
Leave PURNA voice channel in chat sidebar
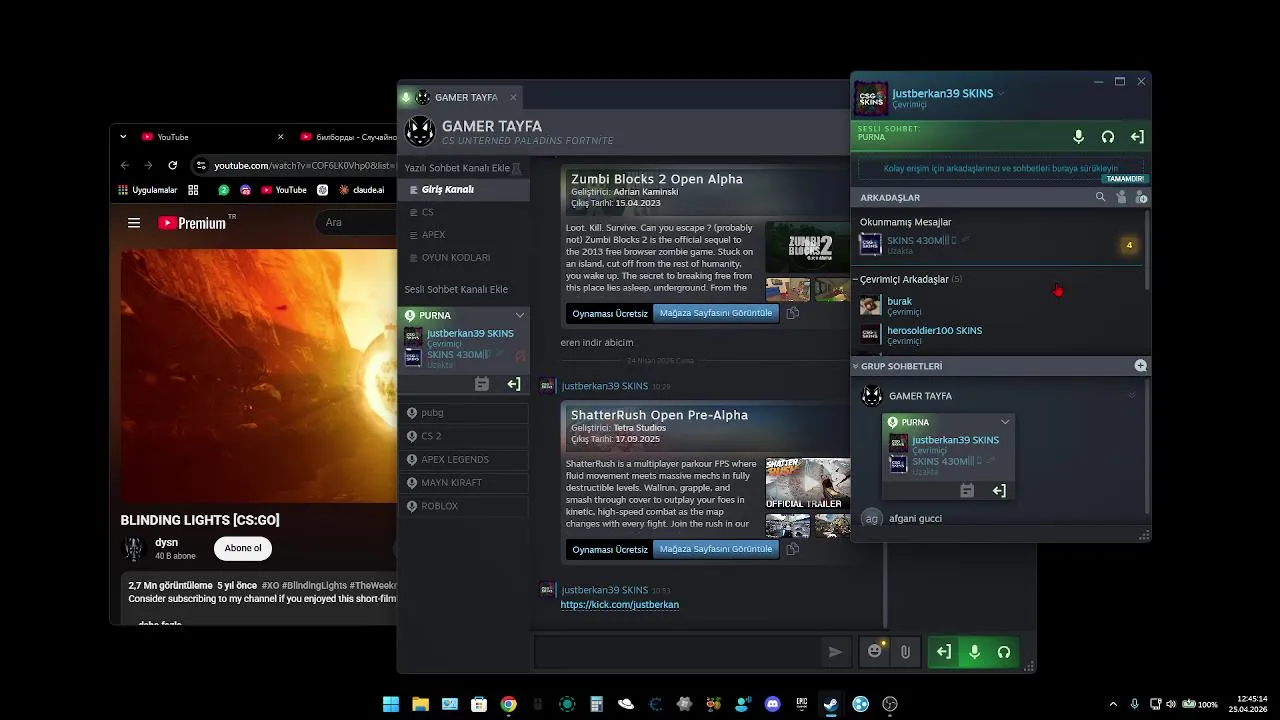coord(513,384)
